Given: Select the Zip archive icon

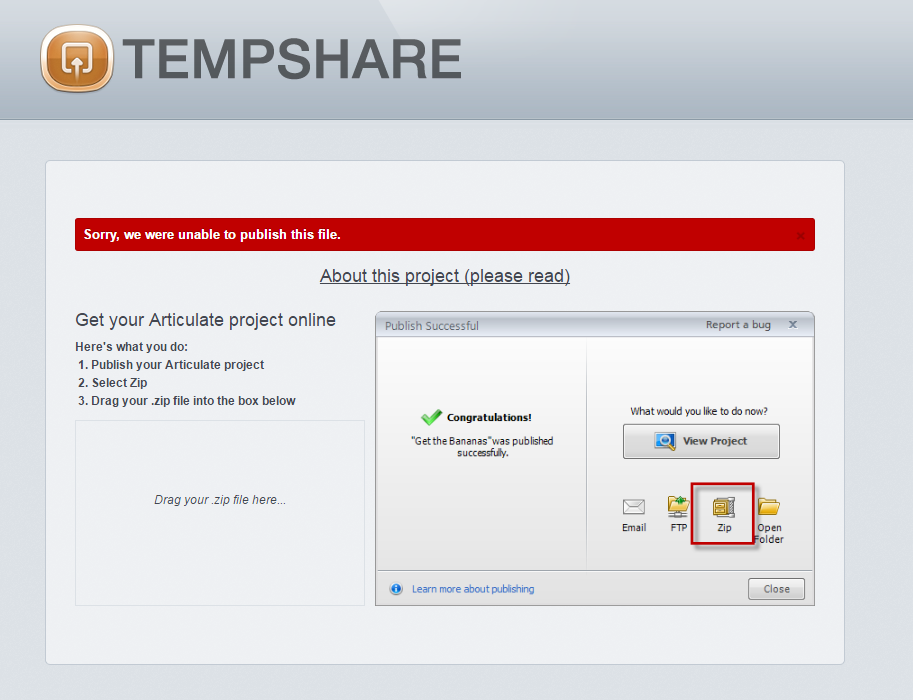Looking at the screenshot, I should point(724,507).
